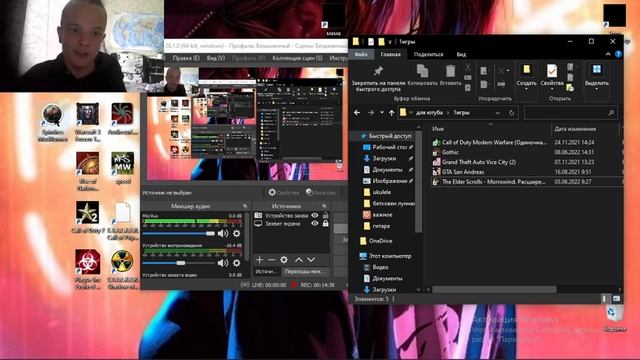Toggle the lock on the video capture device source
This screenshot has height=360, width=640.
325,215
